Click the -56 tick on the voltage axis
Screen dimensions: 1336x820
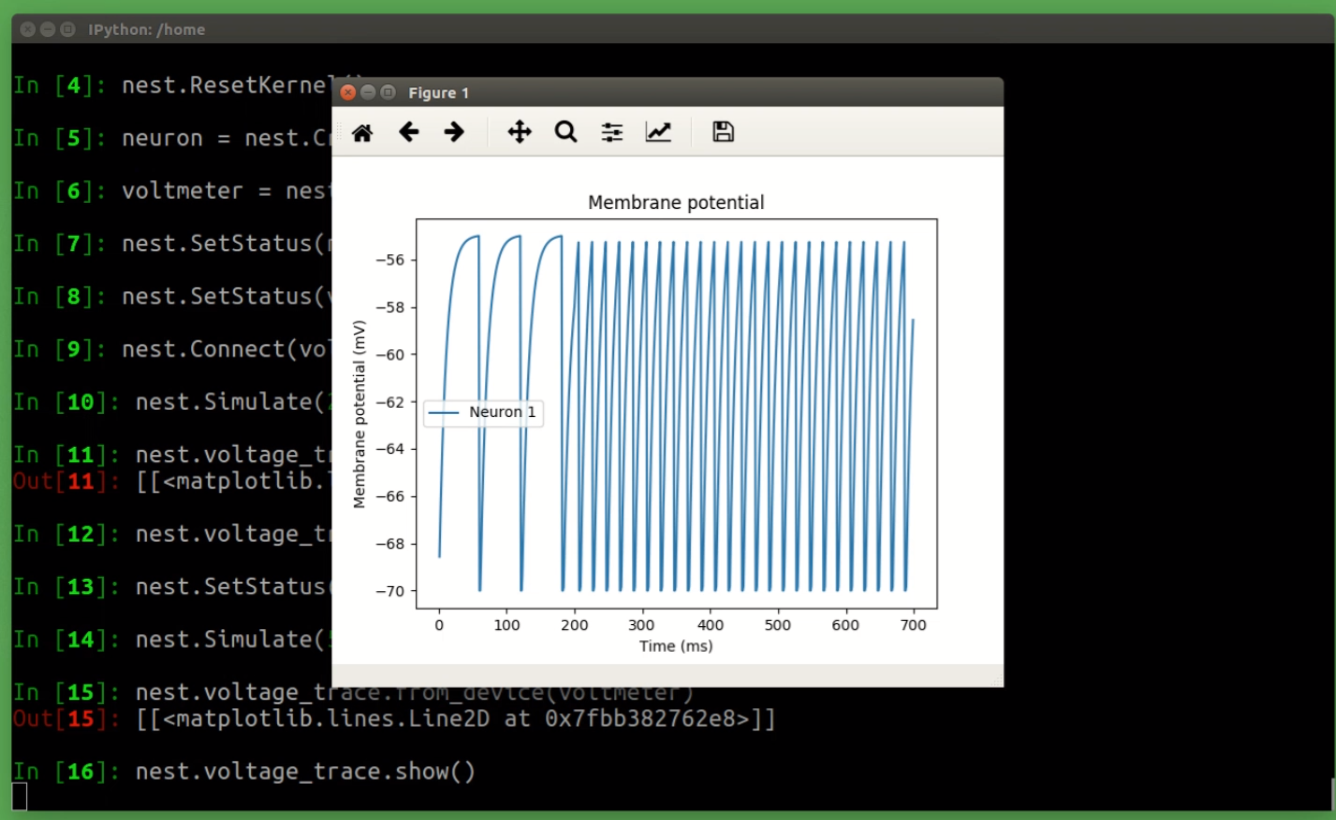click(x=391, y=260)
